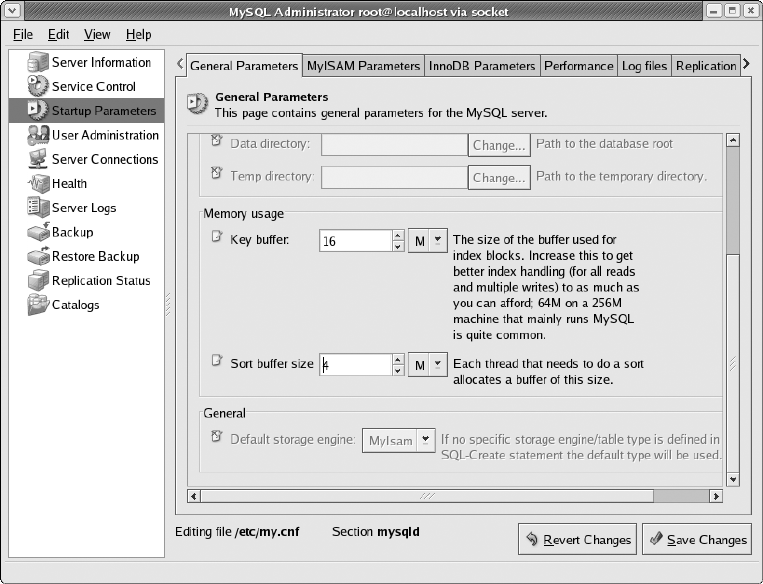Toggle the Temp directory enable icon
Image resolution: width=763 pixels, height=584 pixels.
(x=217, y=173)
